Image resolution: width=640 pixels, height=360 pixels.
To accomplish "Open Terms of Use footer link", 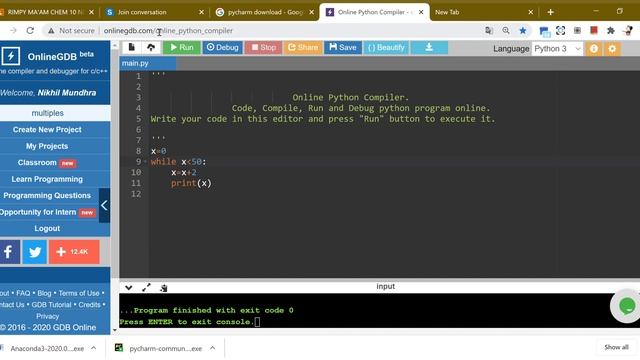I will (x=79, y=293).
